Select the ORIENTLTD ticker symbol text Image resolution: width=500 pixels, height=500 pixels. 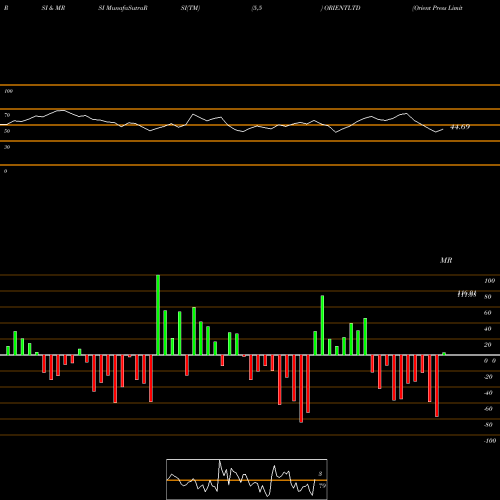[x=342, y=8]
